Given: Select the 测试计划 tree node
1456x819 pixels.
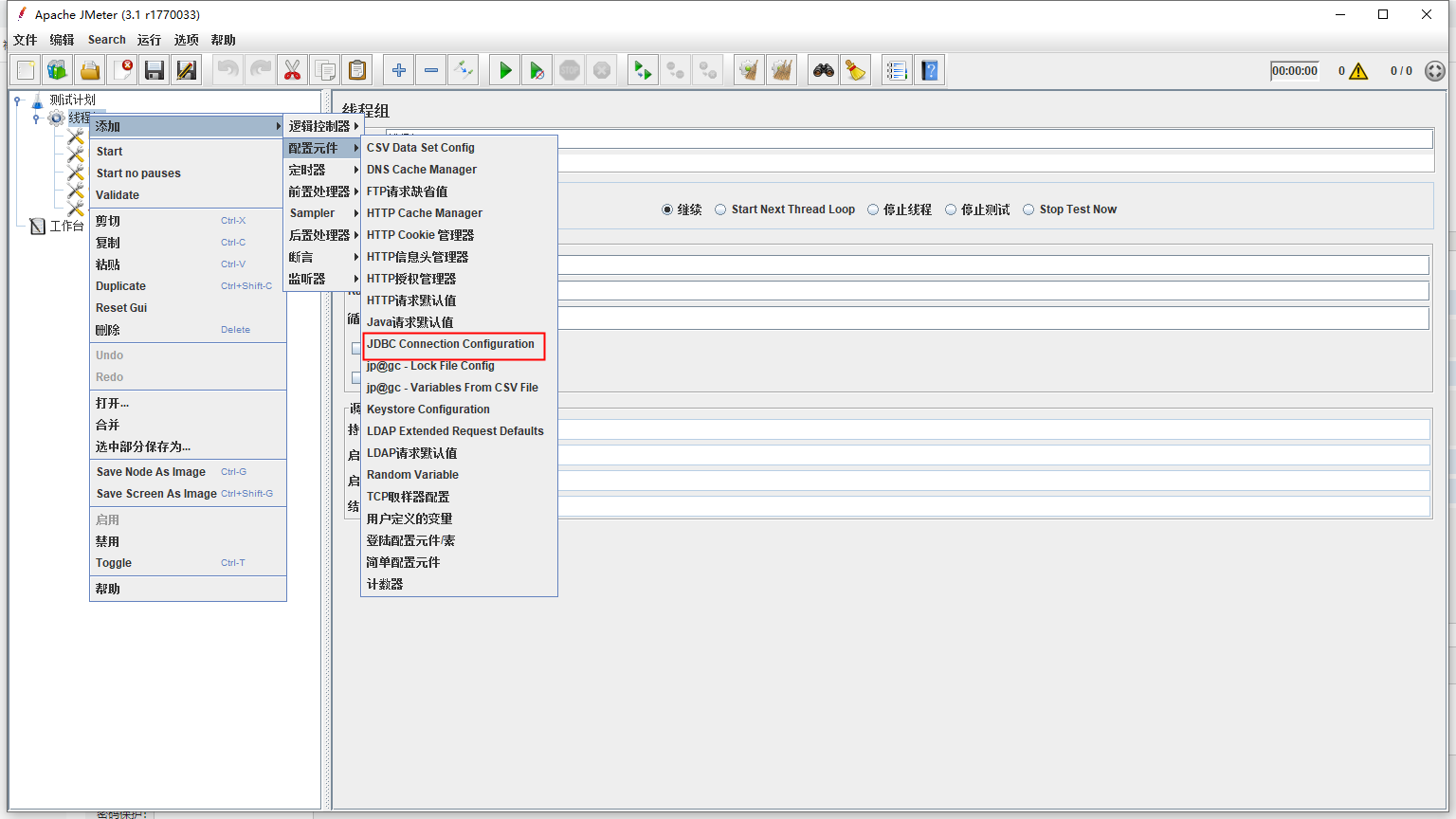Looking at the screenshot, I should pyautogui.click(x=72, y=100).
